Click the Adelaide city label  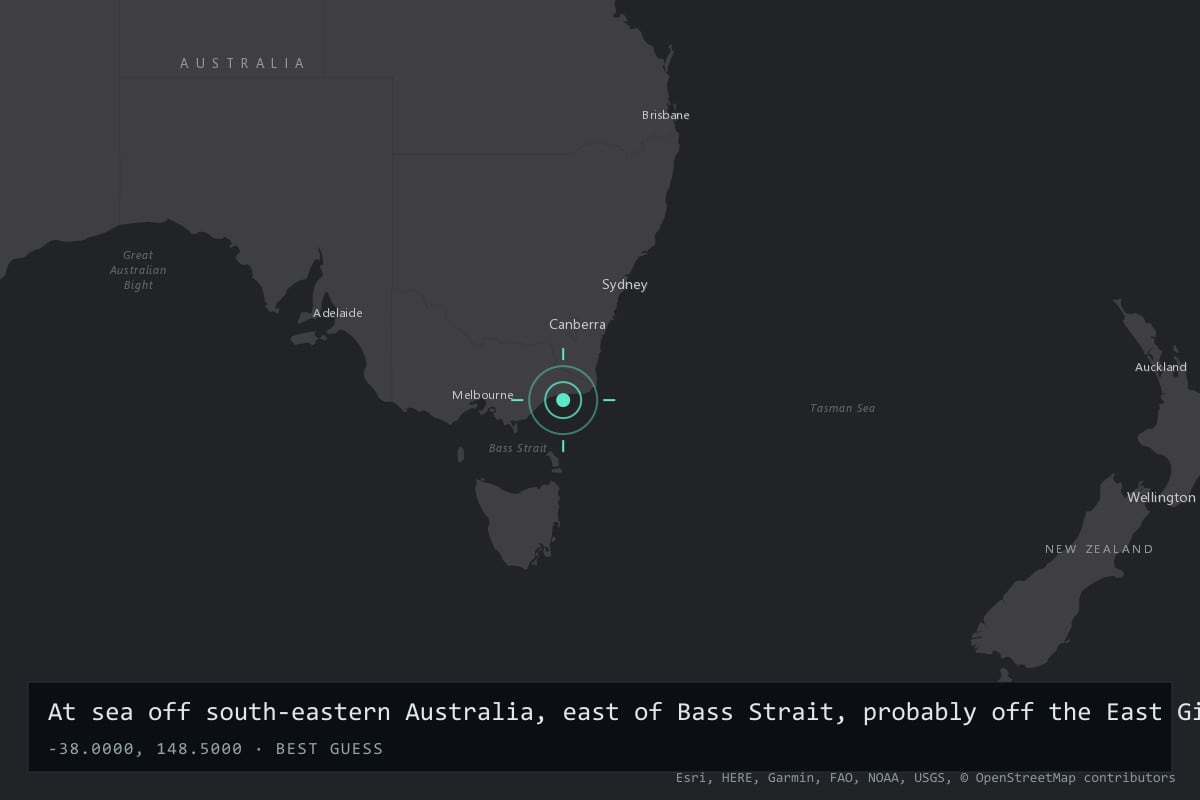(338, 313)
